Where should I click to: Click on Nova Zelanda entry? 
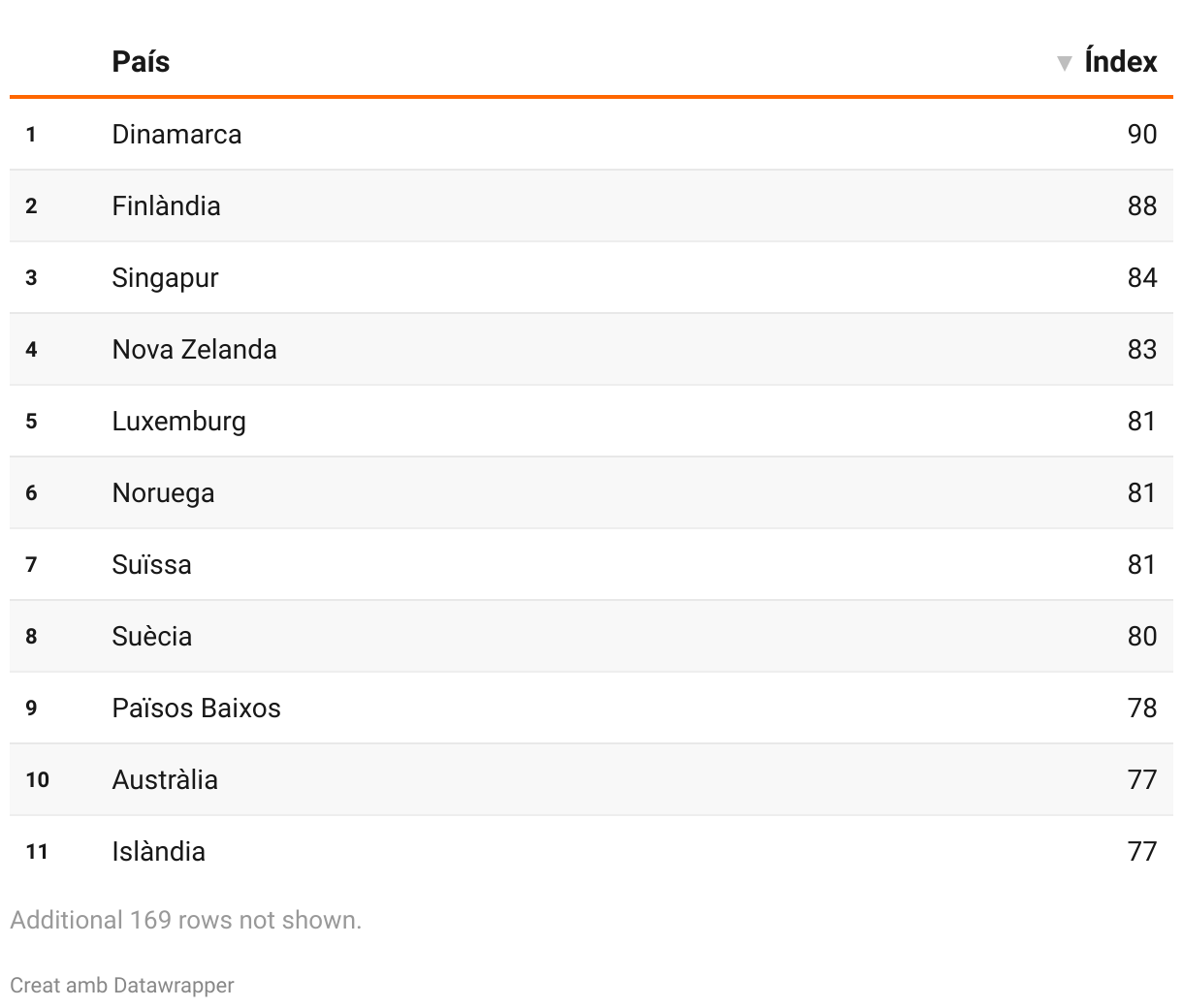pos(194,349)
